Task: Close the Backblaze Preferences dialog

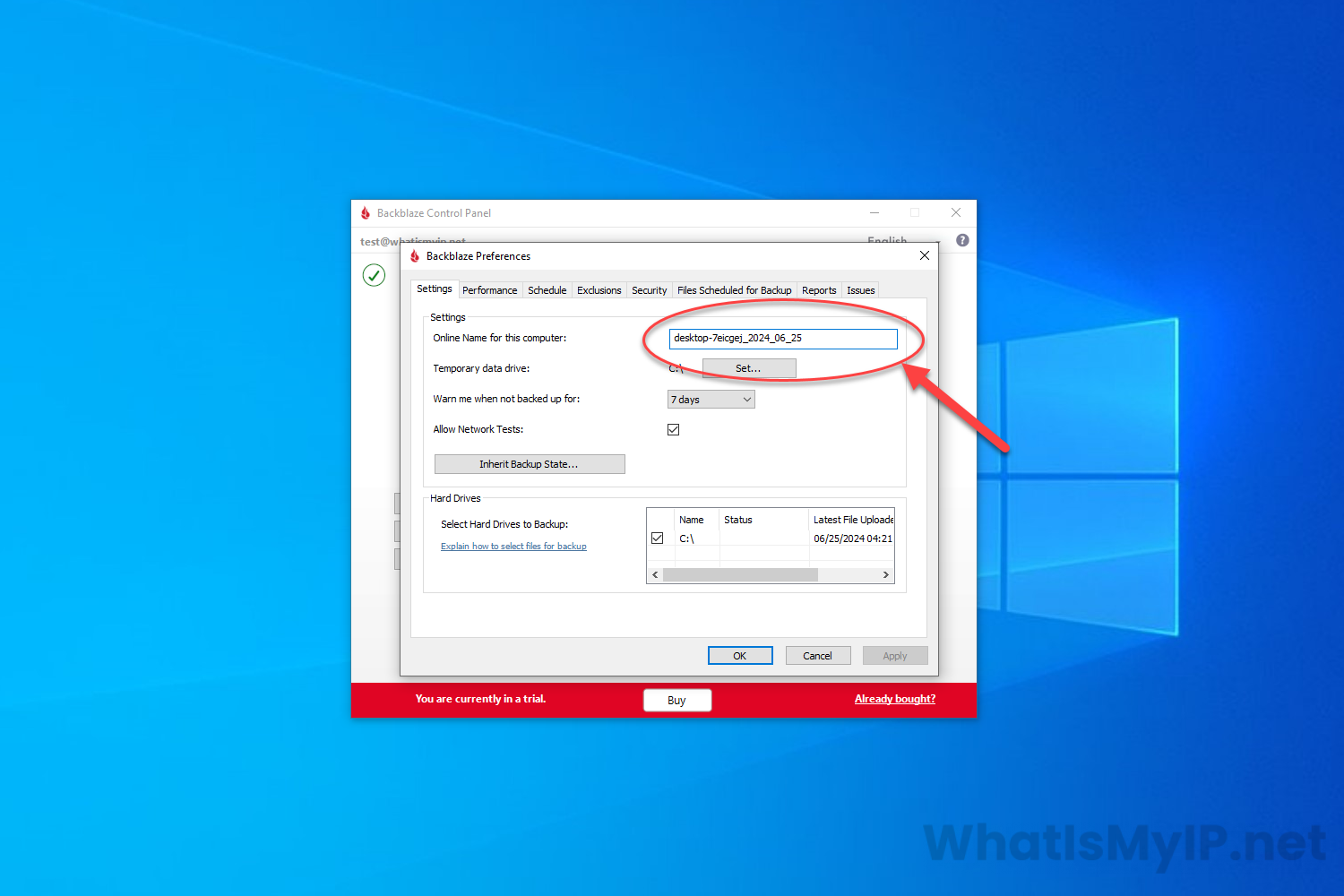Action: point(925,256)
